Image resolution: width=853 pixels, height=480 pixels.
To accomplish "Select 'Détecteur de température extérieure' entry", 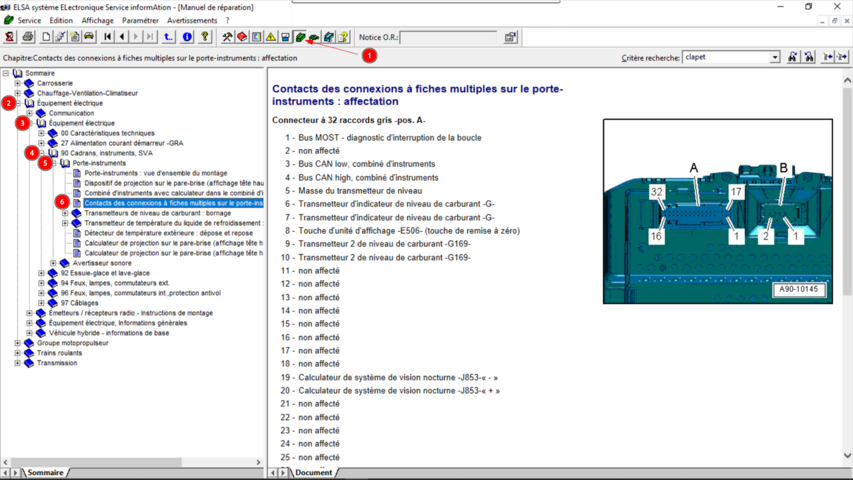I will click(x=169, y=233).
